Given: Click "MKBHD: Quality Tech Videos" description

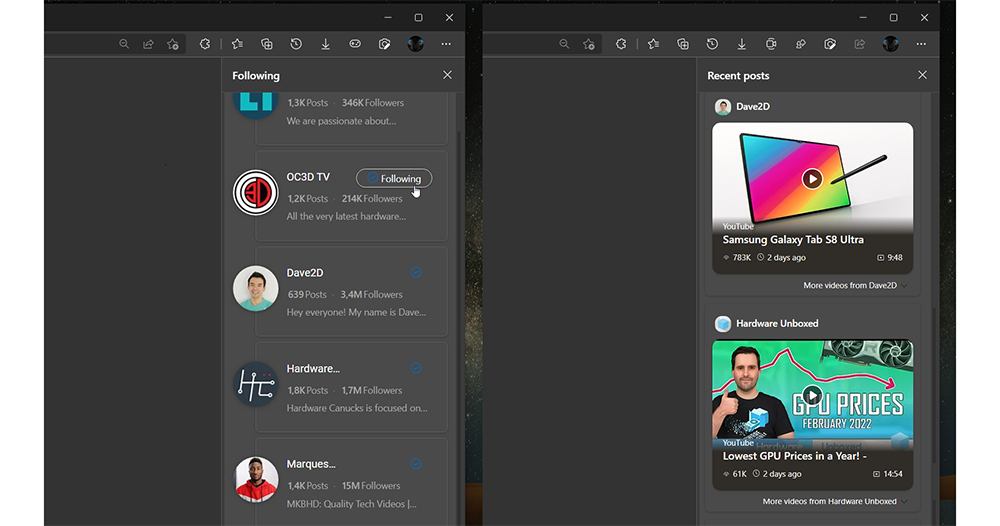Looking at the screenshot, I should [351, 504].
